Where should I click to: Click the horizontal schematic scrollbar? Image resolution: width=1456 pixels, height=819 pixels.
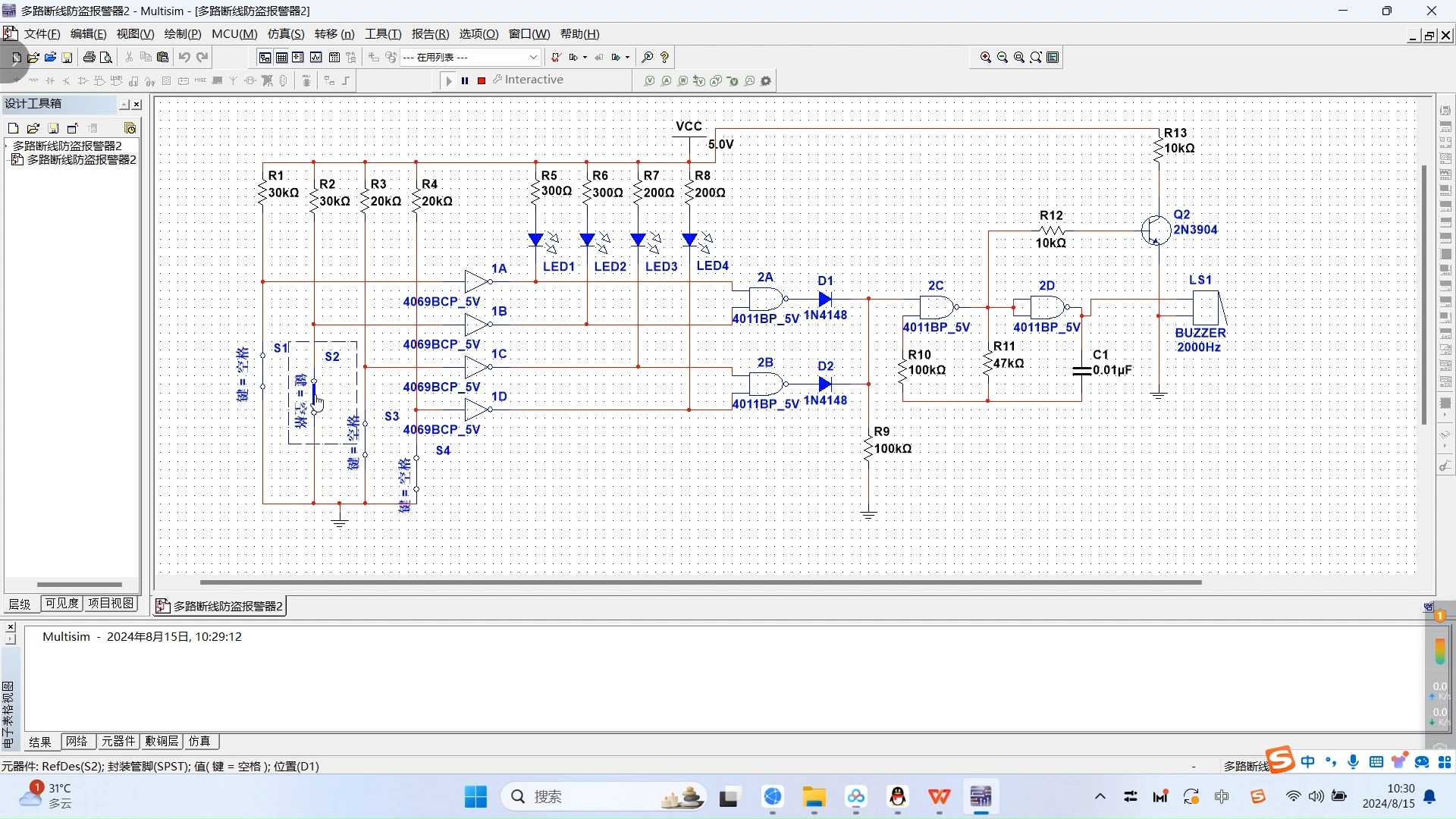pos(701,582)
